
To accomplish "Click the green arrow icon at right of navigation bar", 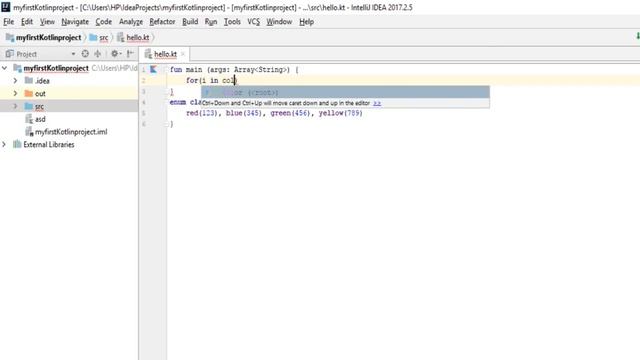I will [638, 37].
